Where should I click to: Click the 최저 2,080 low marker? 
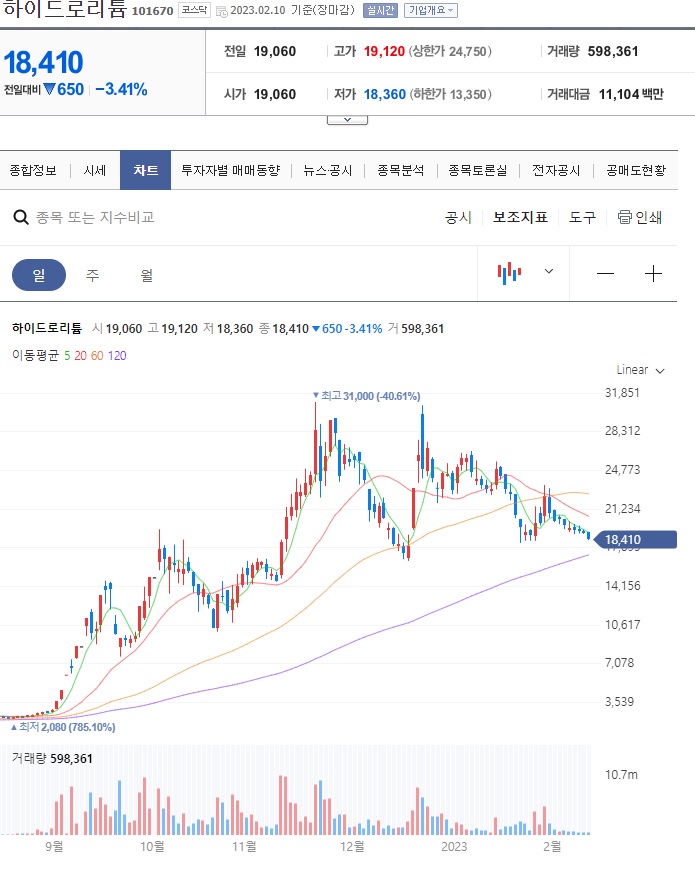coord(63,727)
